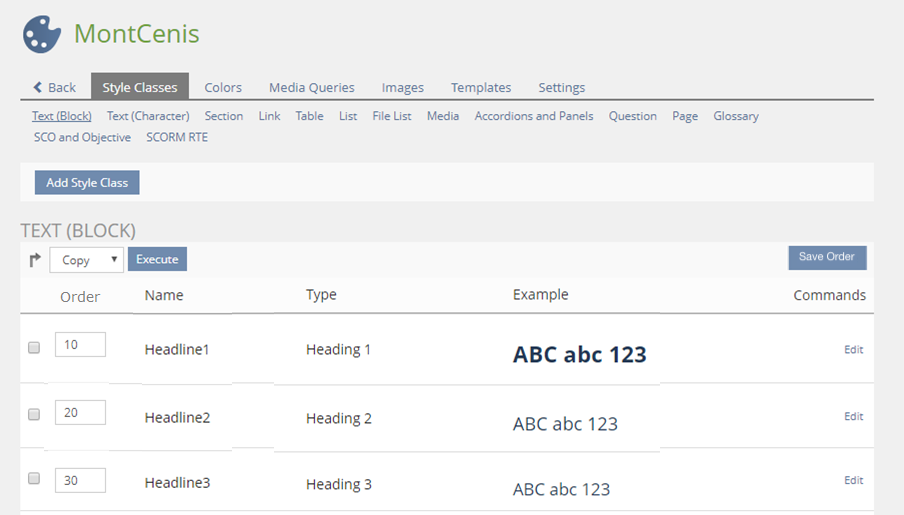Select the Accordions and Panels category
Image resolution: width=904 pixels, height=515 pixels.
point(533,116)
